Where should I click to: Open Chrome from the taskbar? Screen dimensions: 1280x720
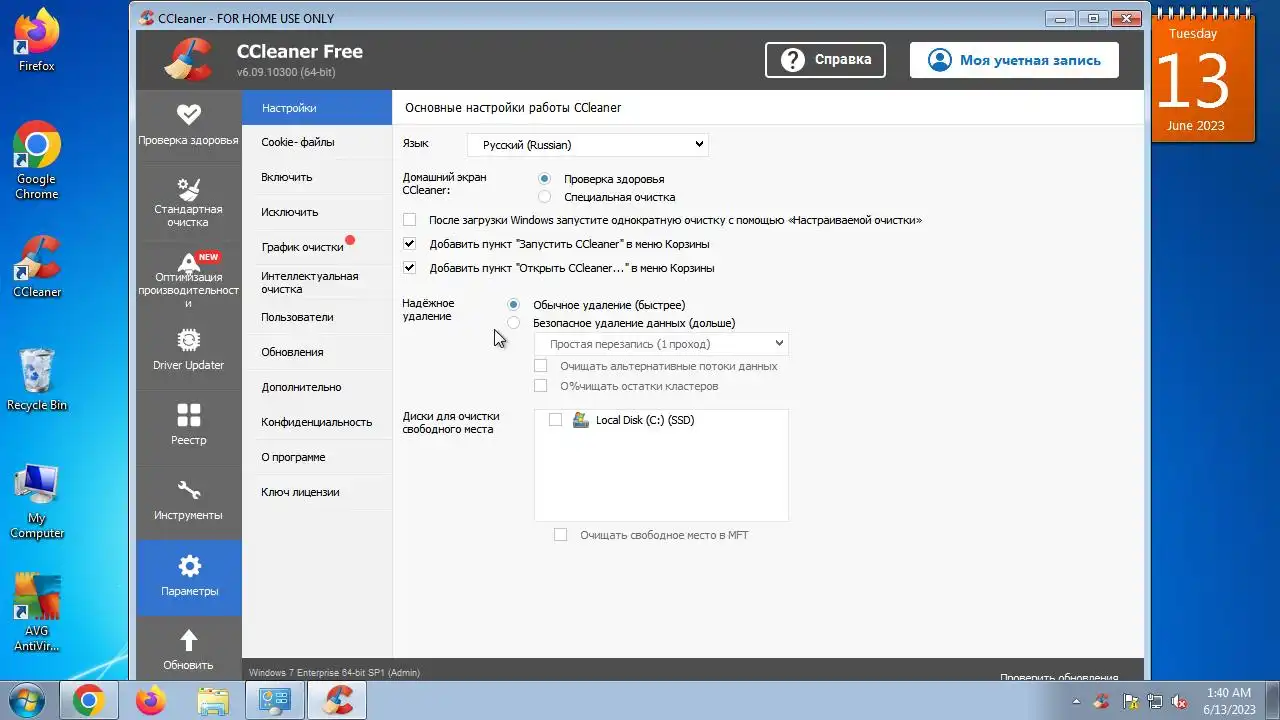(x=88, y=700)
